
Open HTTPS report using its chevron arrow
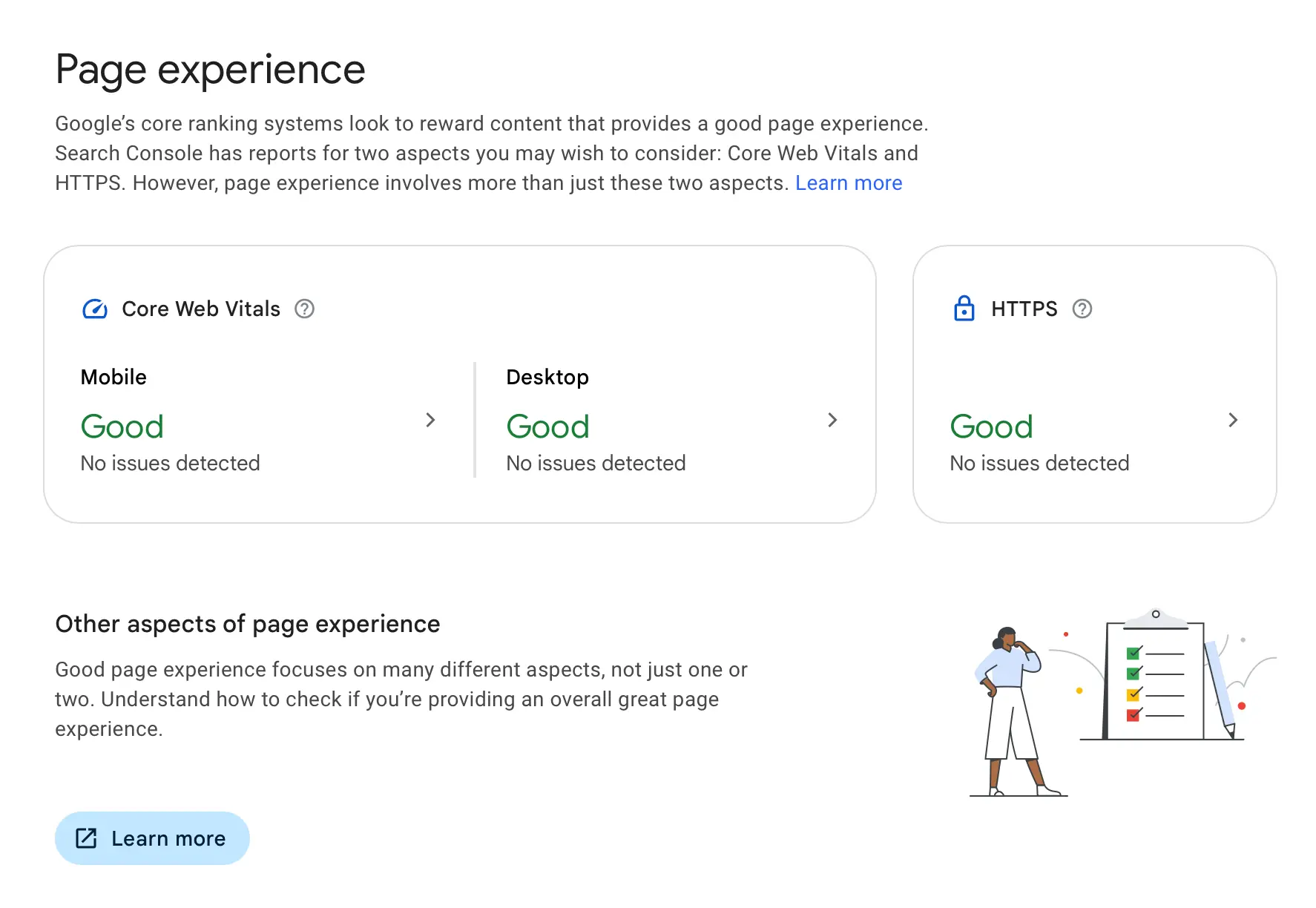point(1233,420)
